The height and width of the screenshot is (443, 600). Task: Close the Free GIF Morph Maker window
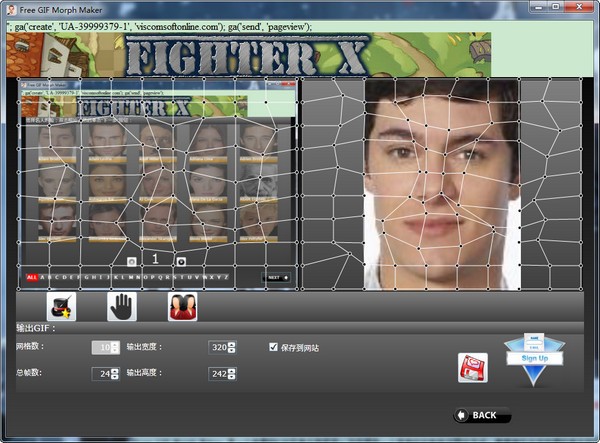pyautogui.click(x=579, y=7)
